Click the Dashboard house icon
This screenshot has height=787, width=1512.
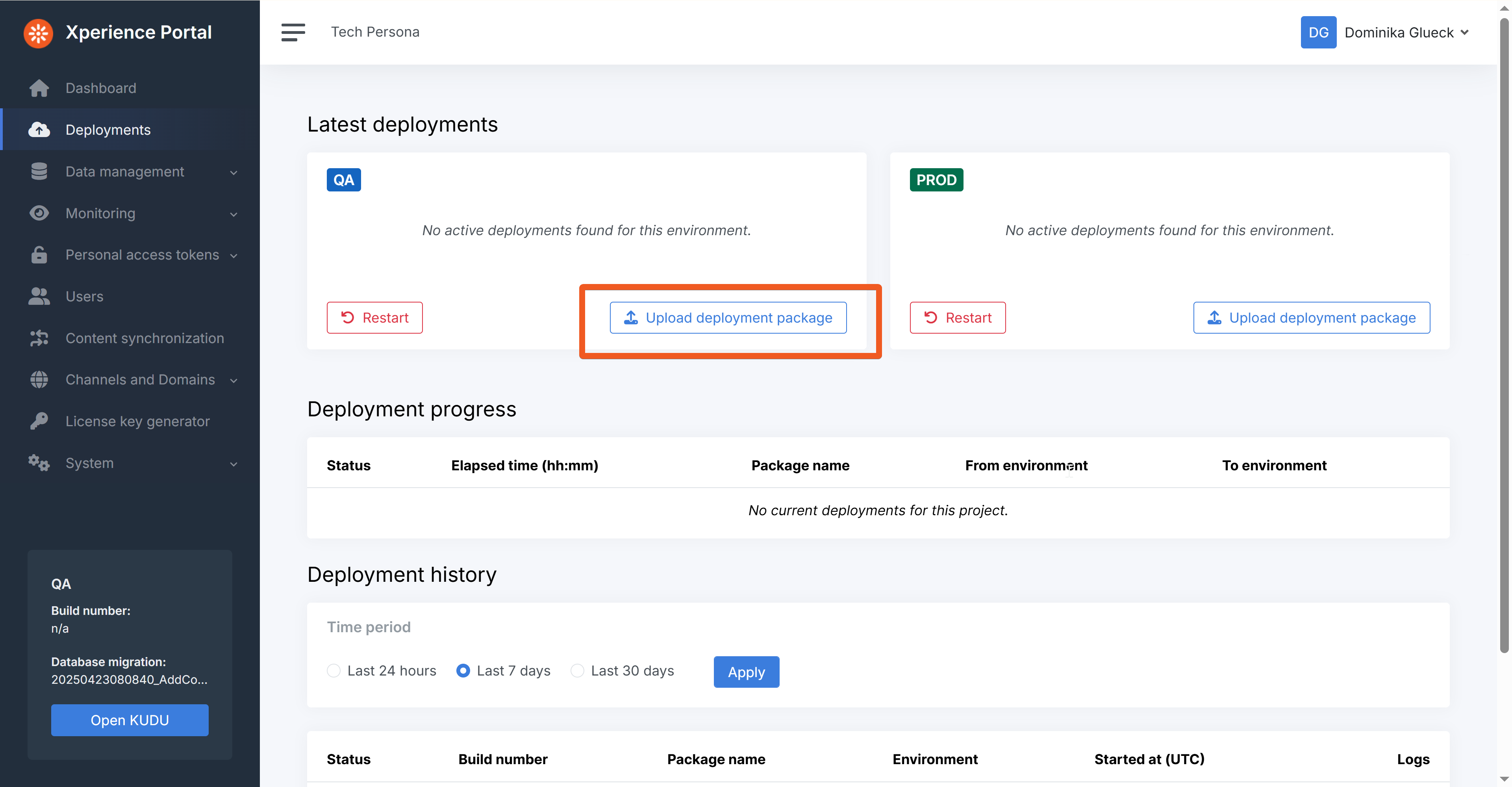pos(39,88)
